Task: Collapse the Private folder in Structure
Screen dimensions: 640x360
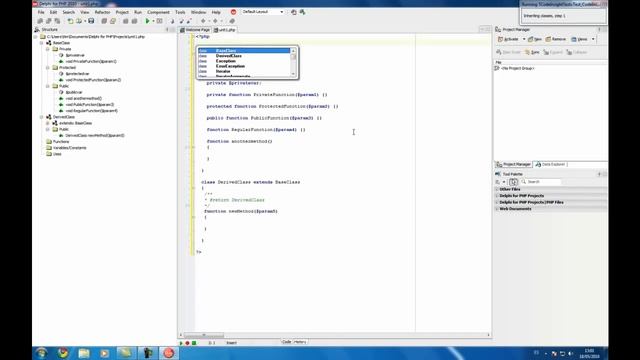Action: (48, 49)
